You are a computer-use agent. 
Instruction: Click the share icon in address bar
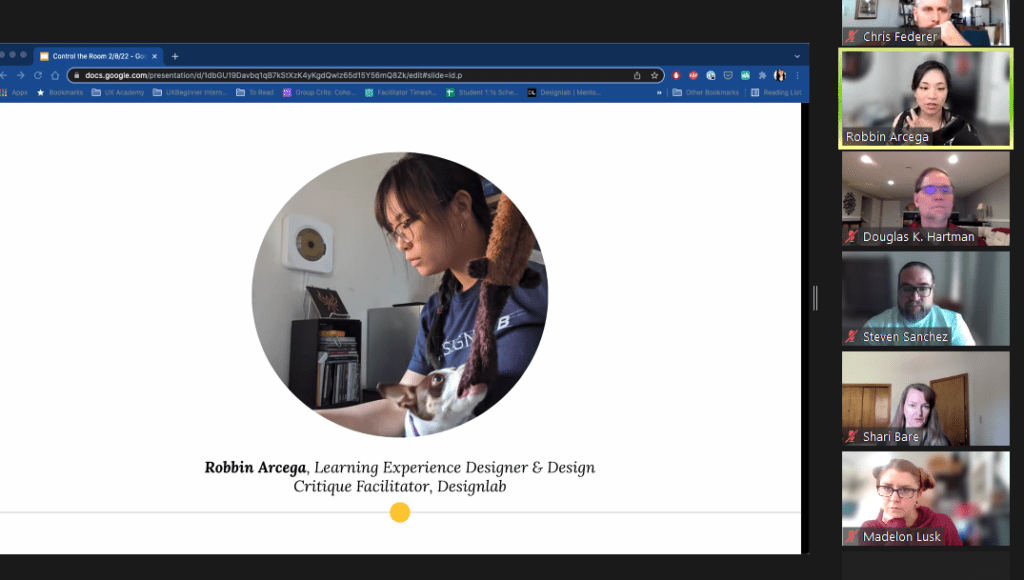coord(637,75)
